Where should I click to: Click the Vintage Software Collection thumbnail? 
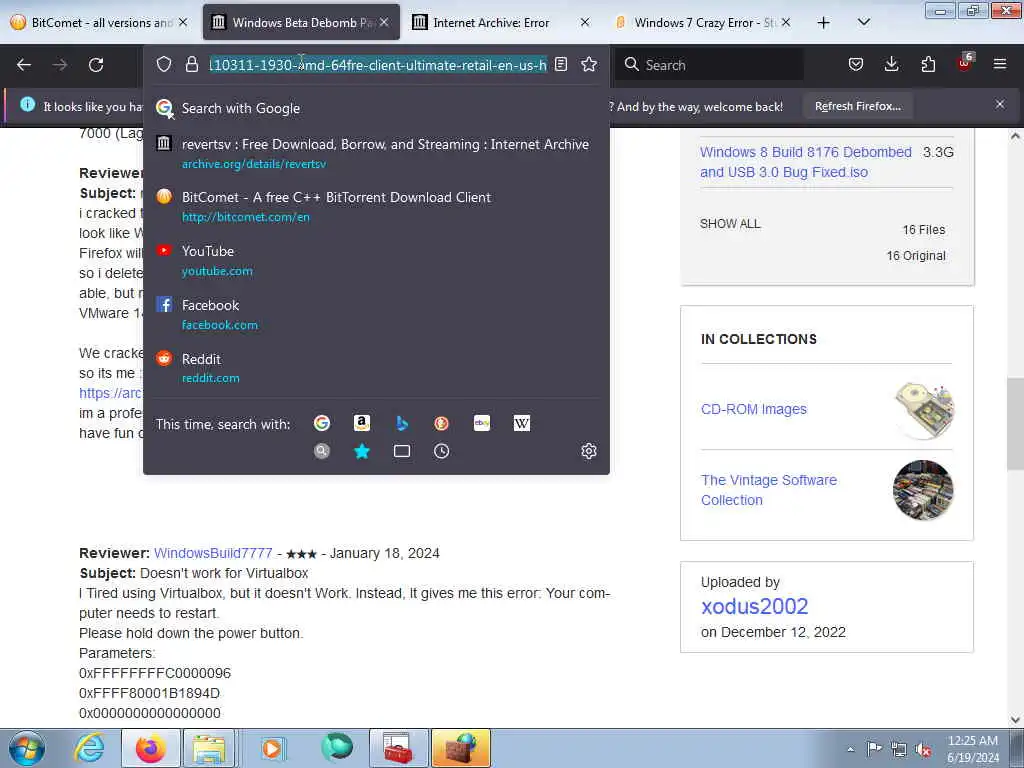point(923,490)
